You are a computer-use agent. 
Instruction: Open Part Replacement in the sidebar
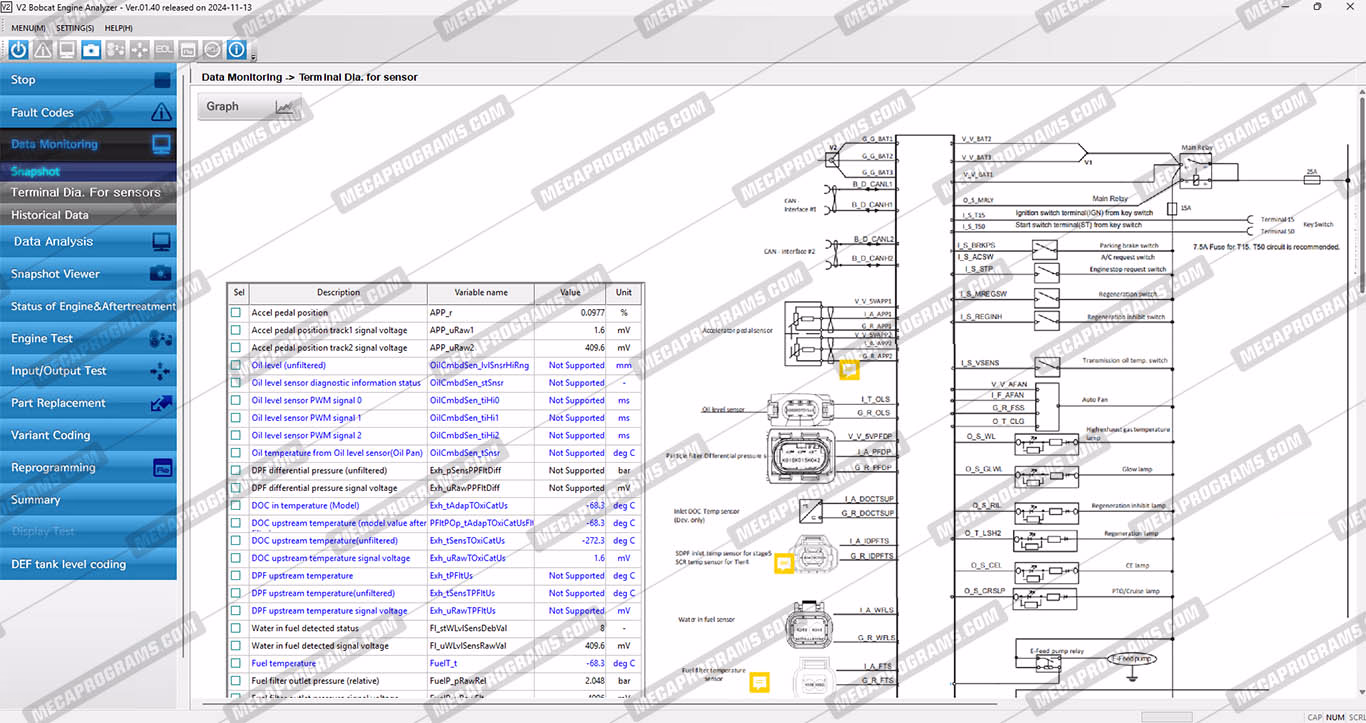tap(88, 403)
